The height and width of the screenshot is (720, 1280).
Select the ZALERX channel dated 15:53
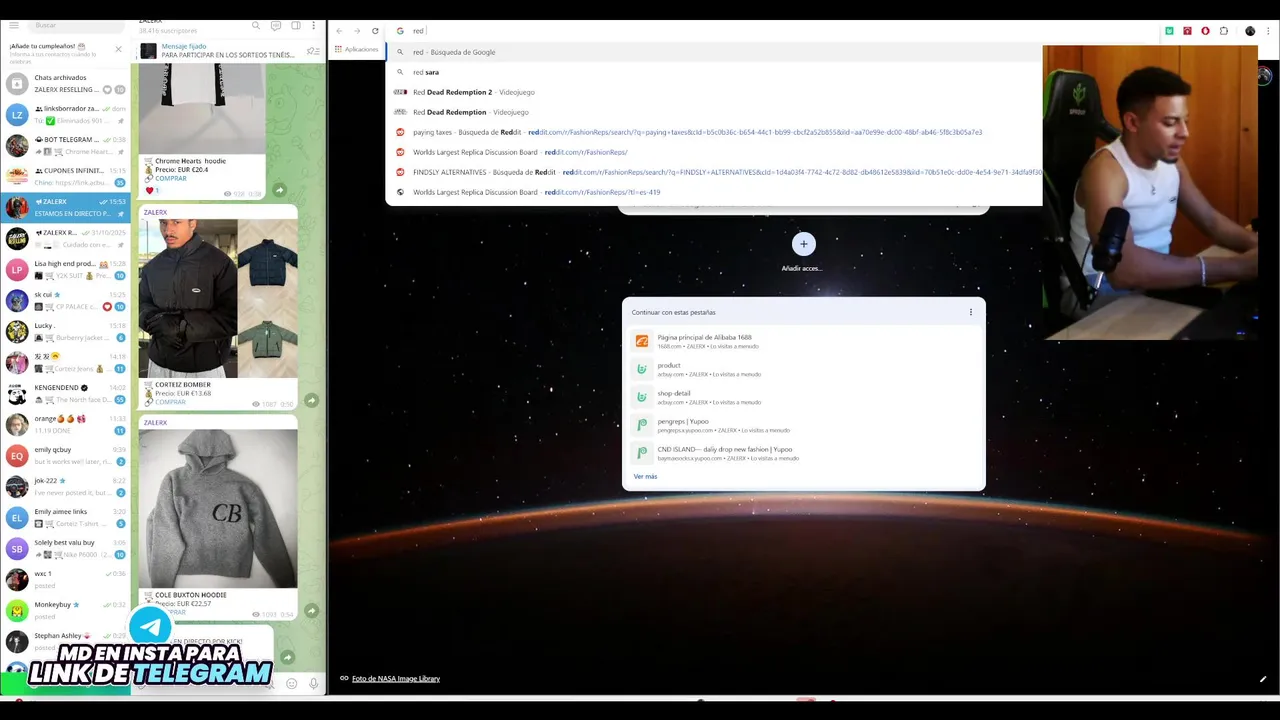tap(65, 207)
